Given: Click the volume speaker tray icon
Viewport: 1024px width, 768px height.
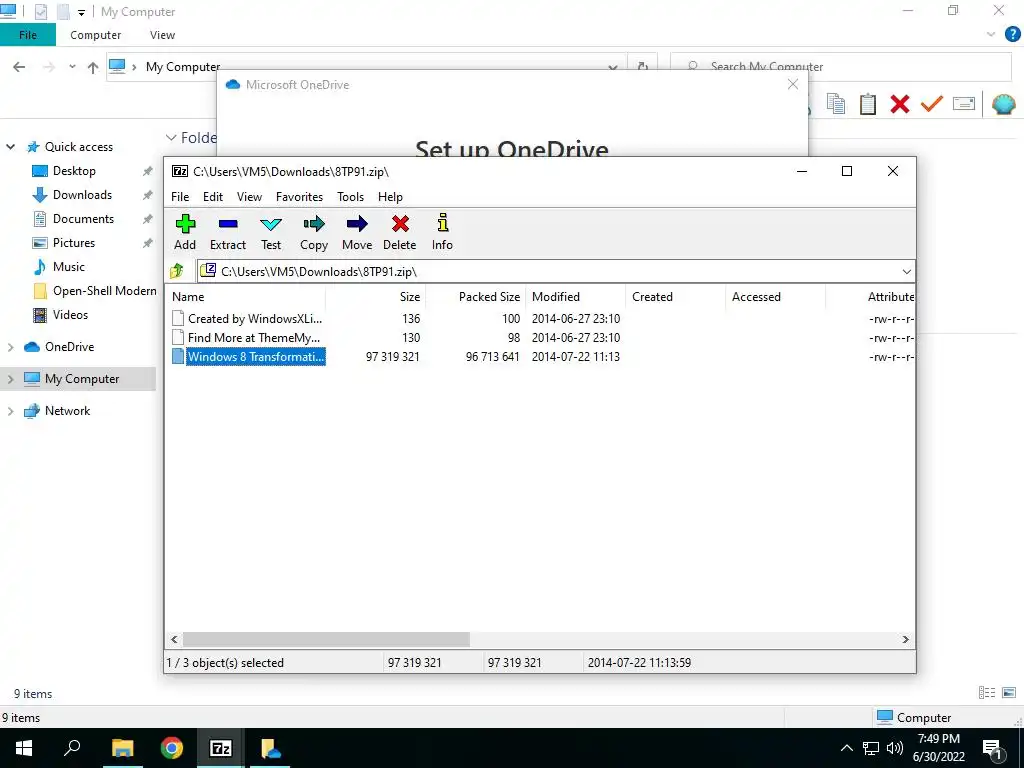Looking at the screenshot, I should tap(895, 748).
